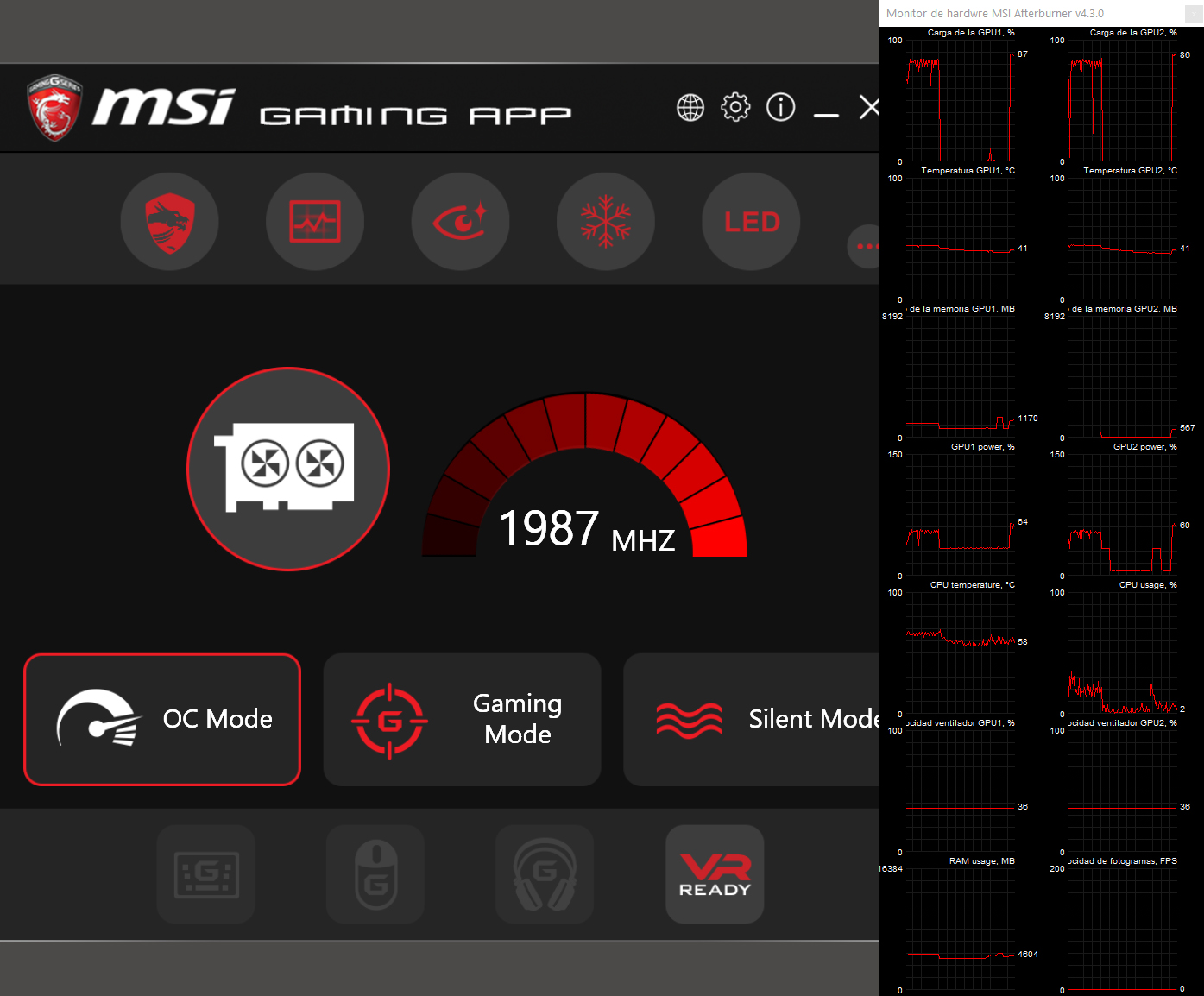
Task: Click the 'CPU usage, %' graph
Action: [x=1123, y=653]
